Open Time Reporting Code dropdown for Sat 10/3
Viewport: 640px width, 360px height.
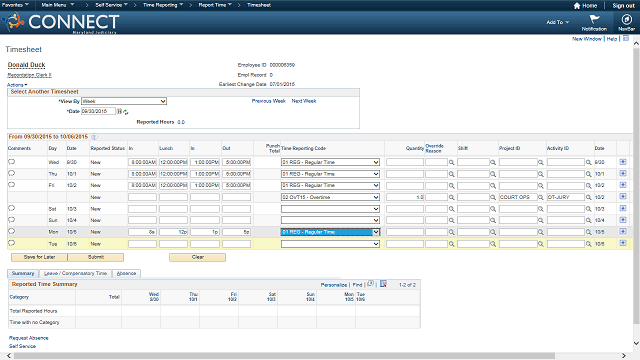[330, 209]
